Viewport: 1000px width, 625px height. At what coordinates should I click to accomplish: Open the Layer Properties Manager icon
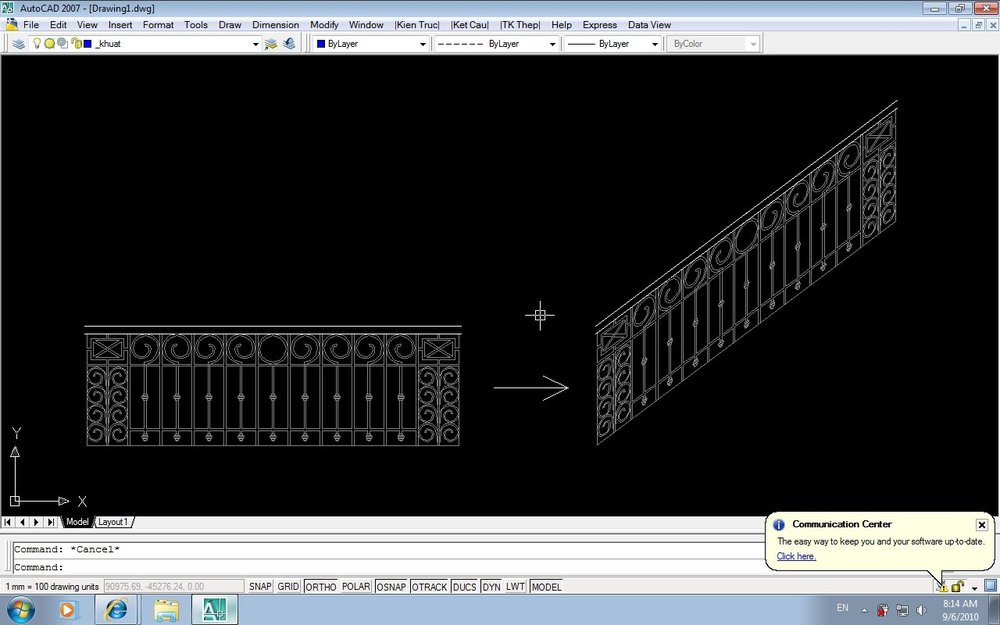pyautogui.click(x=18, y=44)
